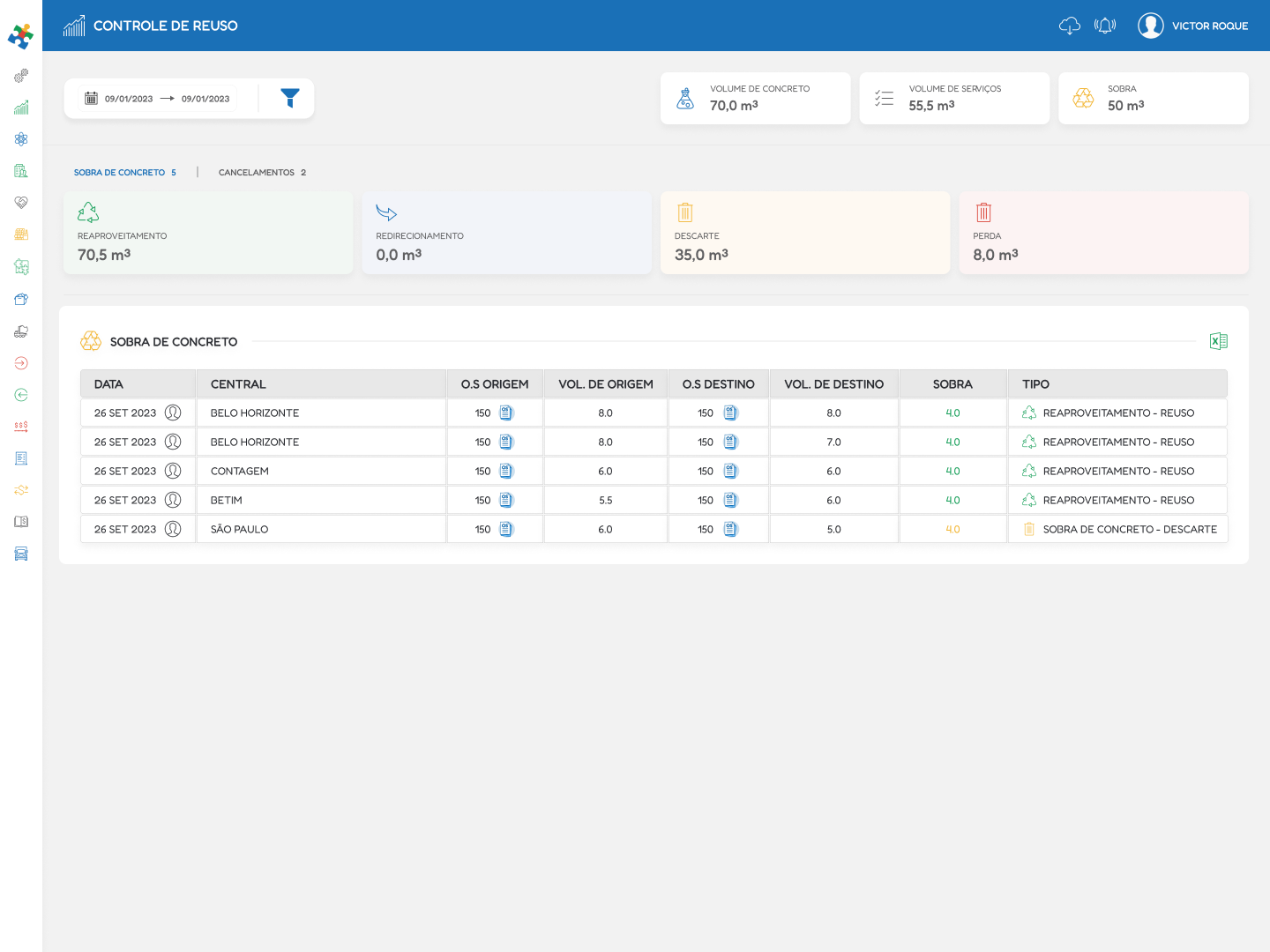This screenshot has height=952, width=1270.
Task: Click the Reaproveitamento summary card
Action: pos(208,234)
